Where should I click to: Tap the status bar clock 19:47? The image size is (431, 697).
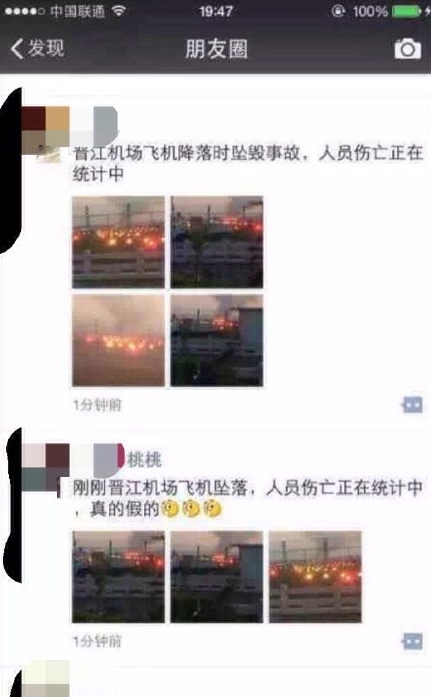click(216, 11)
